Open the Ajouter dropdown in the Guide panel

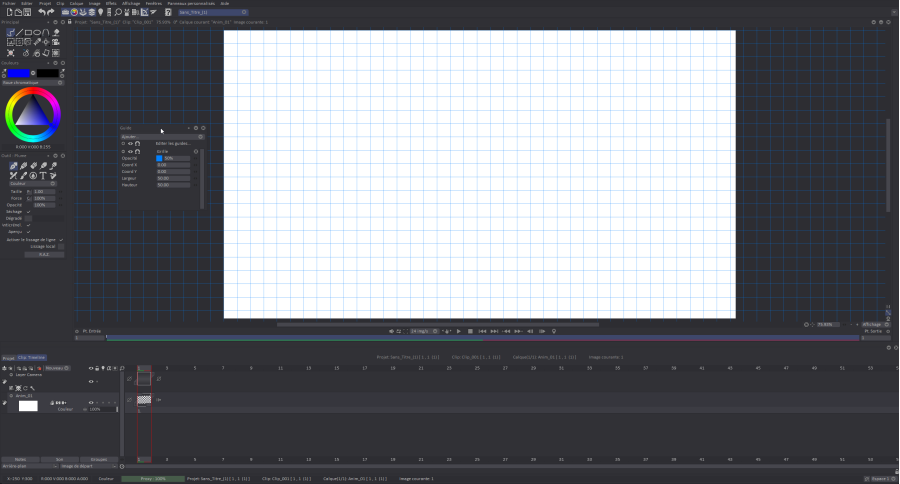pos(162,137)
